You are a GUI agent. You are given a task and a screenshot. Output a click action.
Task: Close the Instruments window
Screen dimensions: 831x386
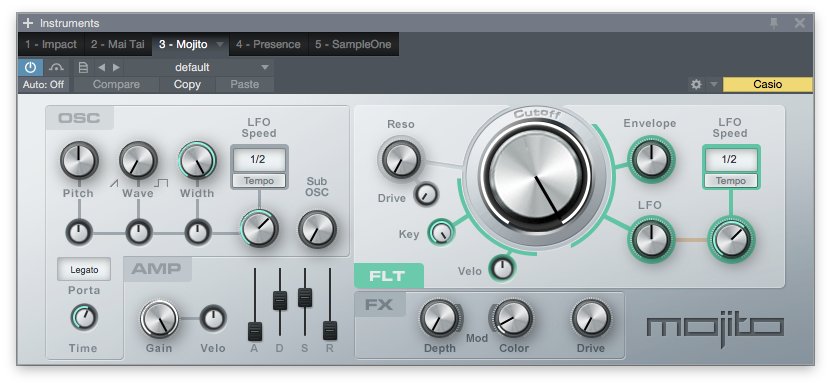pos(800,23)
